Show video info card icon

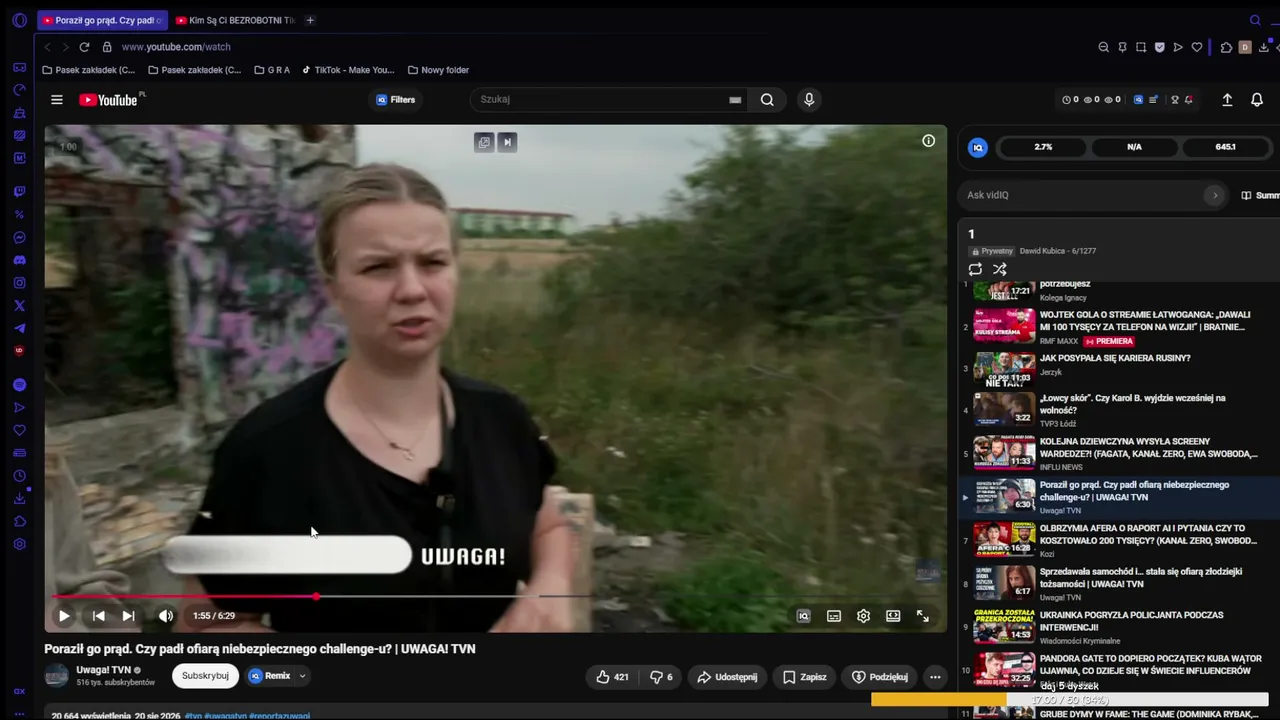coord(928,141)
